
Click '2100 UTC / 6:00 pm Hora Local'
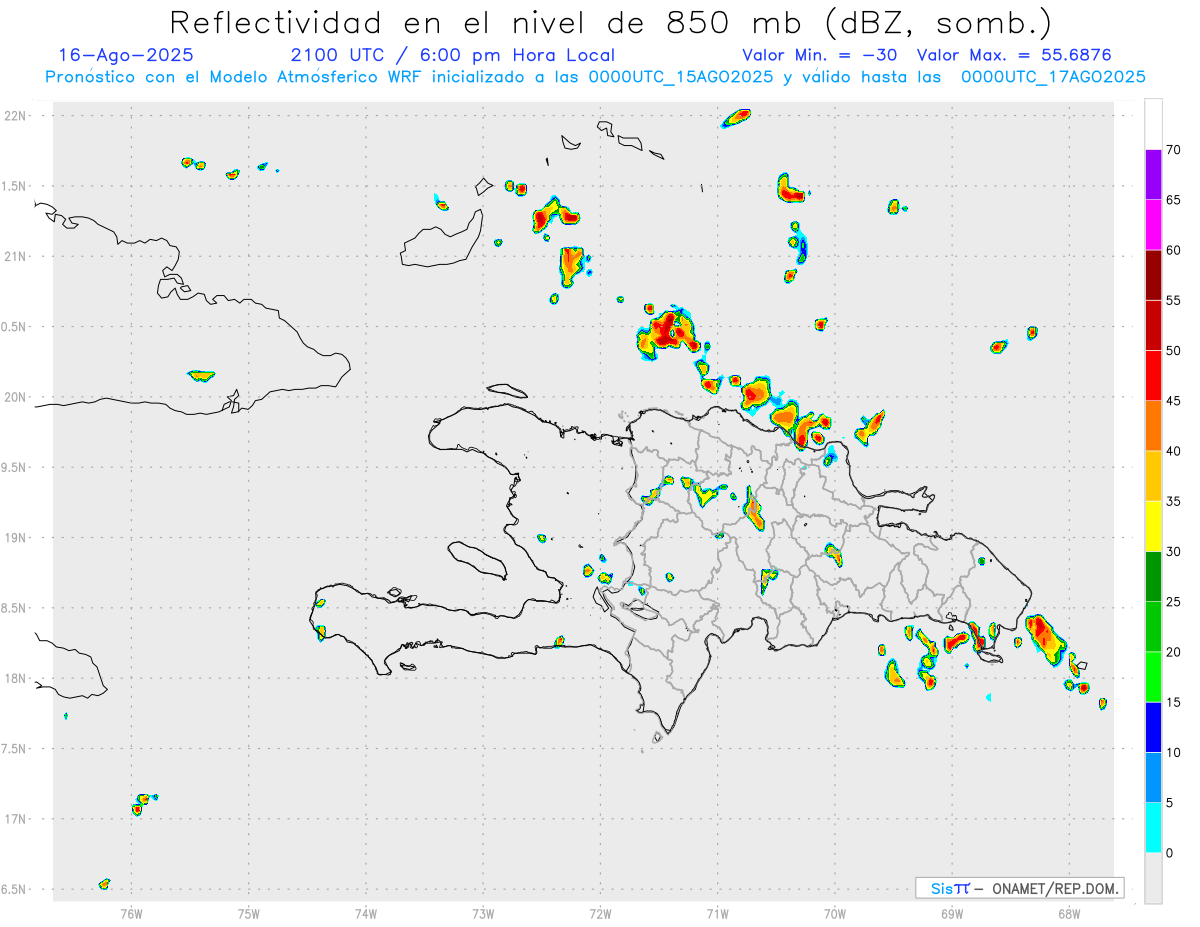tap(452, 55)
